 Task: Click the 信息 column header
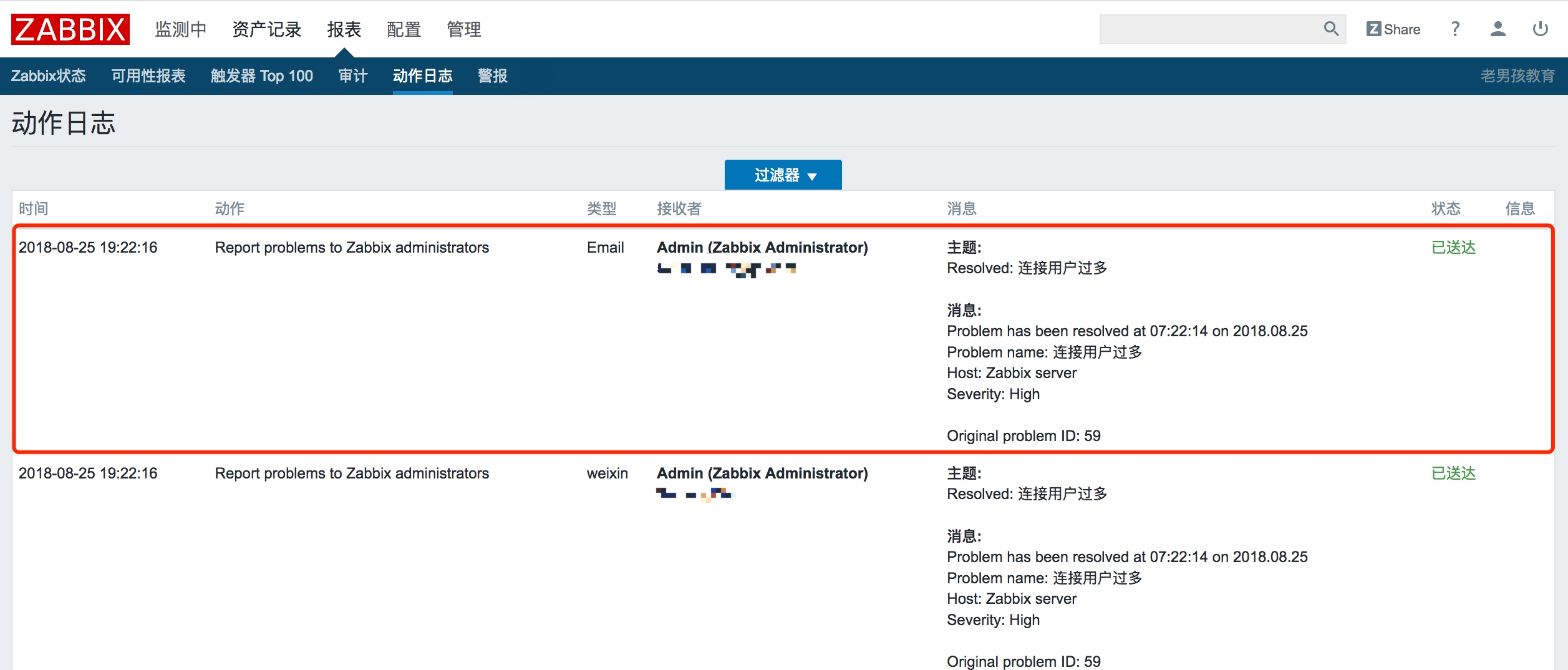point(1520,208)
